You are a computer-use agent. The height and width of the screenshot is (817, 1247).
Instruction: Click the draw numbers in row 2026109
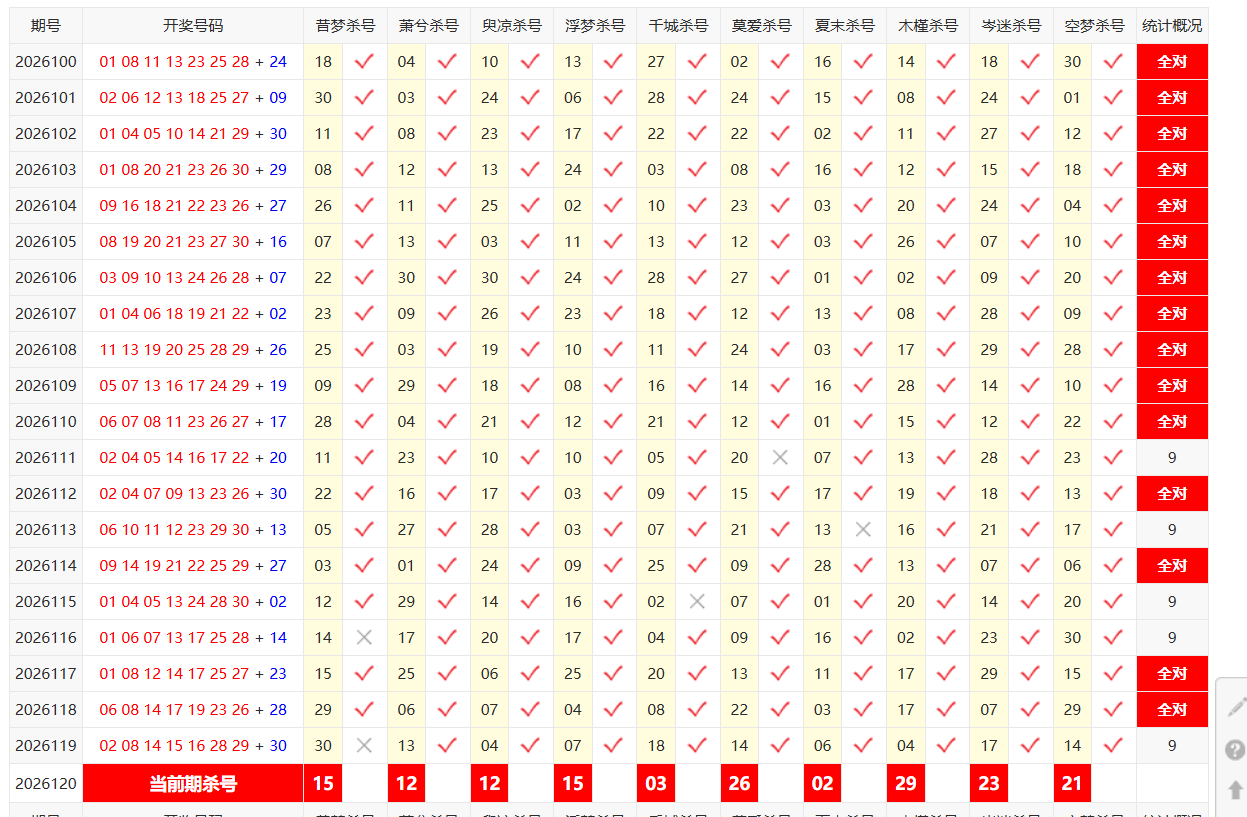(x=193, y=386)
